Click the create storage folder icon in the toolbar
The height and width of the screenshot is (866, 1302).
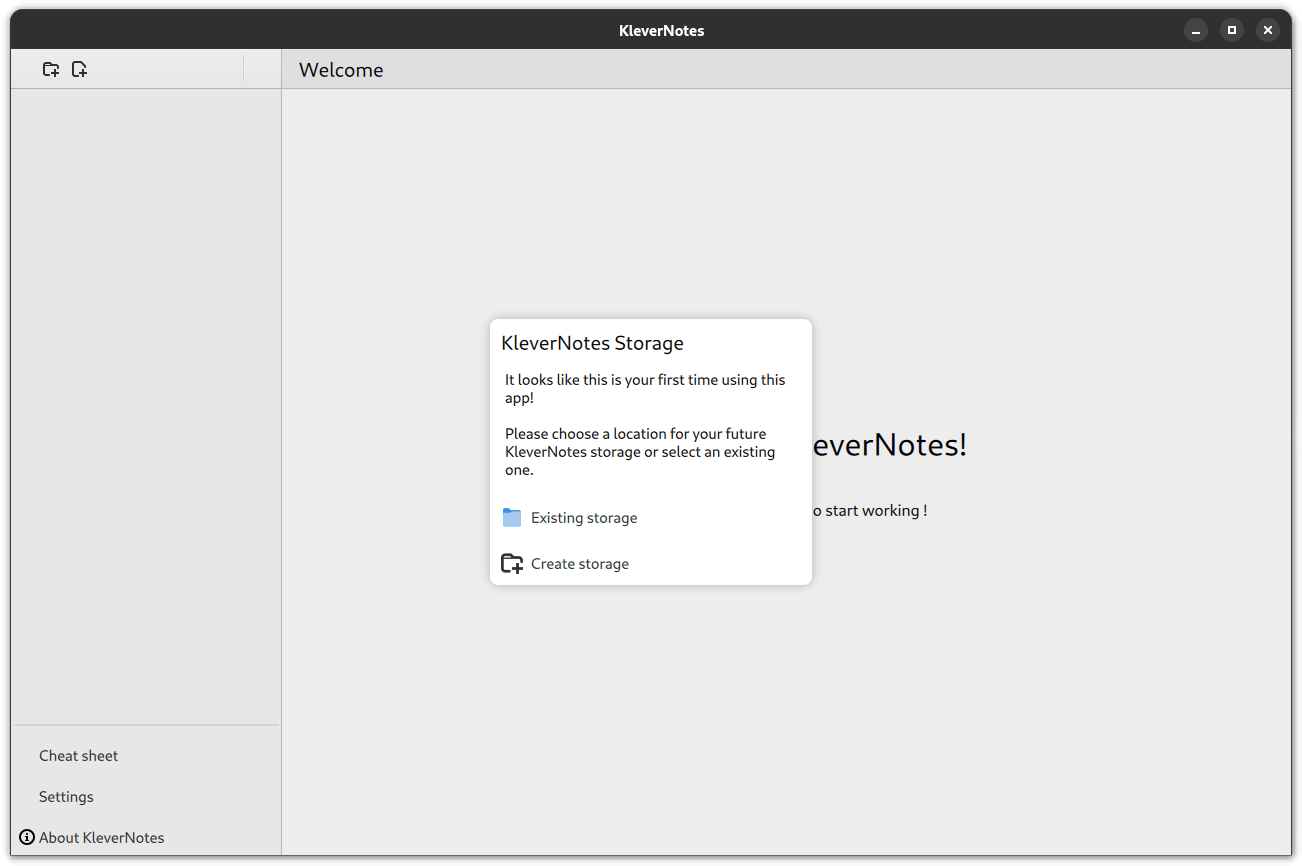tap(51, 69)
